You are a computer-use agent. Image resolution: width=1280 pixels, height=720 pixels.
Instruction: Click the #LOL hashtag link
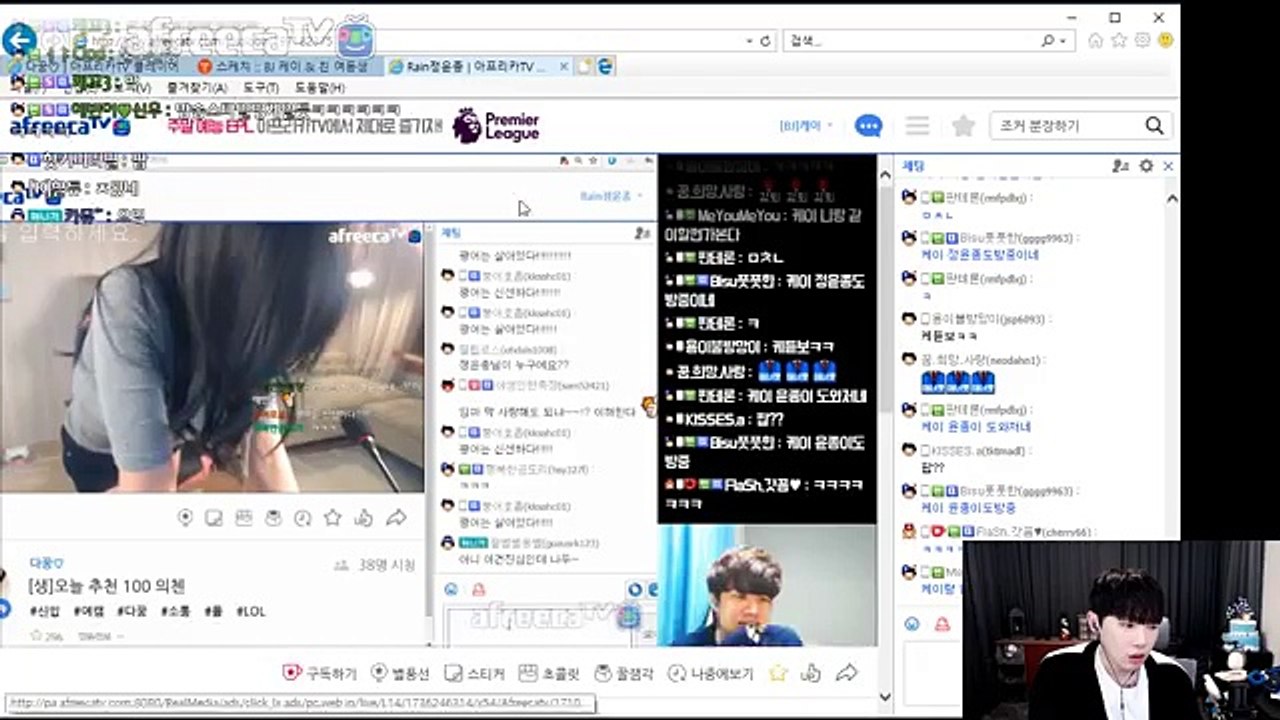click(x=251, y=611)
